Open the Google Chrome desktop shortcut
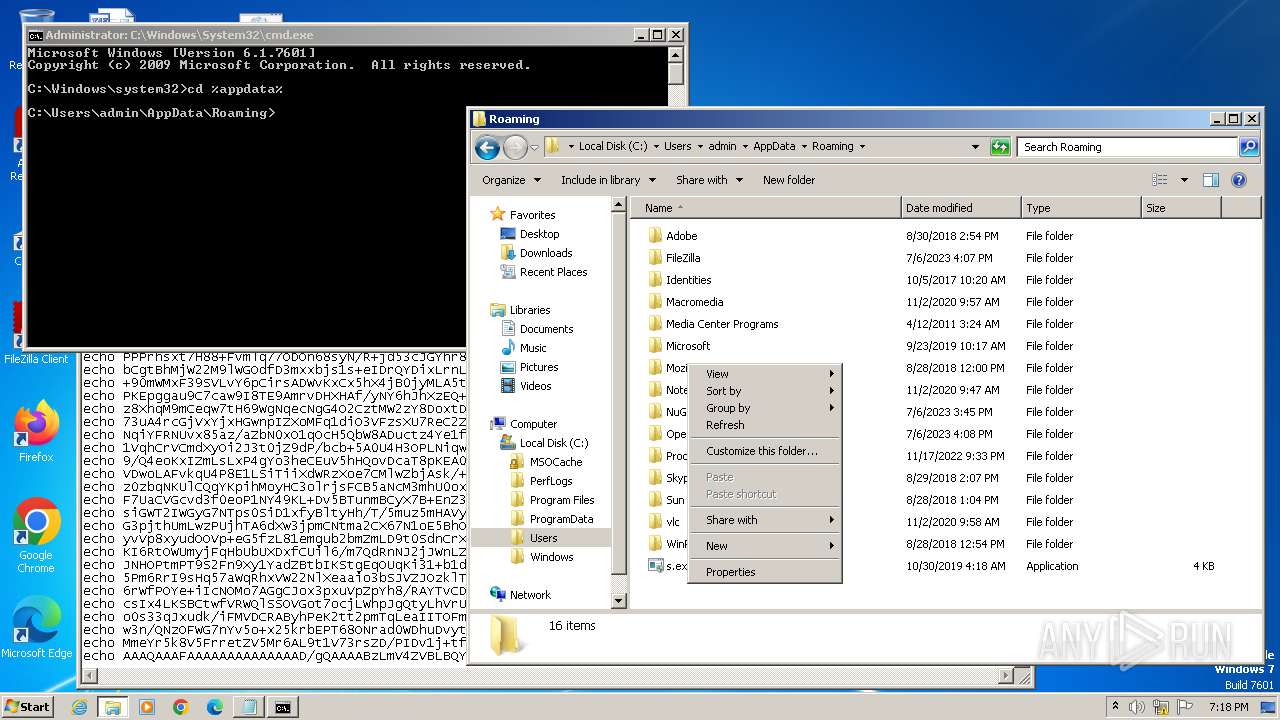 point(36,535)
